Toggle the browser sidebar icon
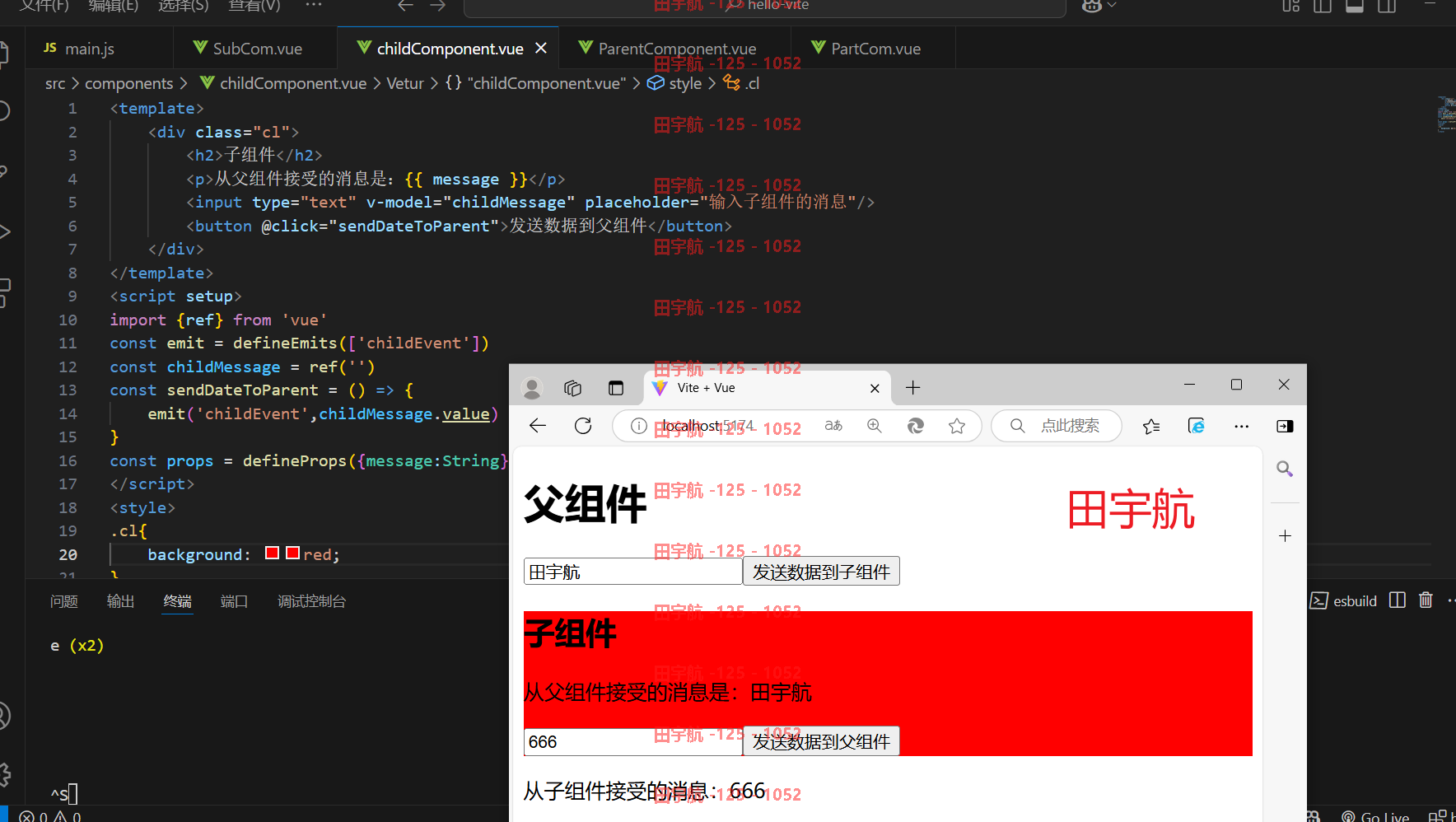This screenshot has height=822, width=1456. pyautogui.click(x=1285, y=426)
